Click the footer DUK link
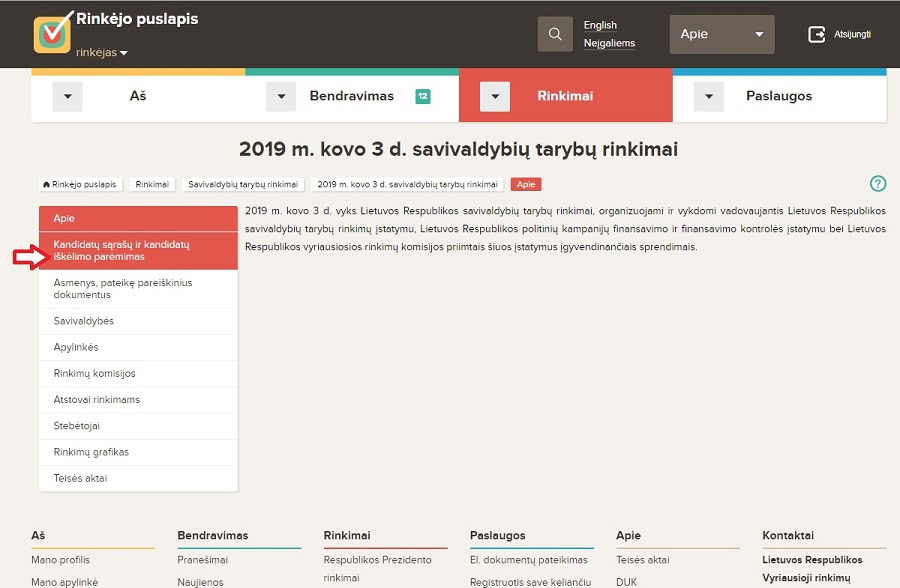The image size is (900, 588). tap(626, 582)
